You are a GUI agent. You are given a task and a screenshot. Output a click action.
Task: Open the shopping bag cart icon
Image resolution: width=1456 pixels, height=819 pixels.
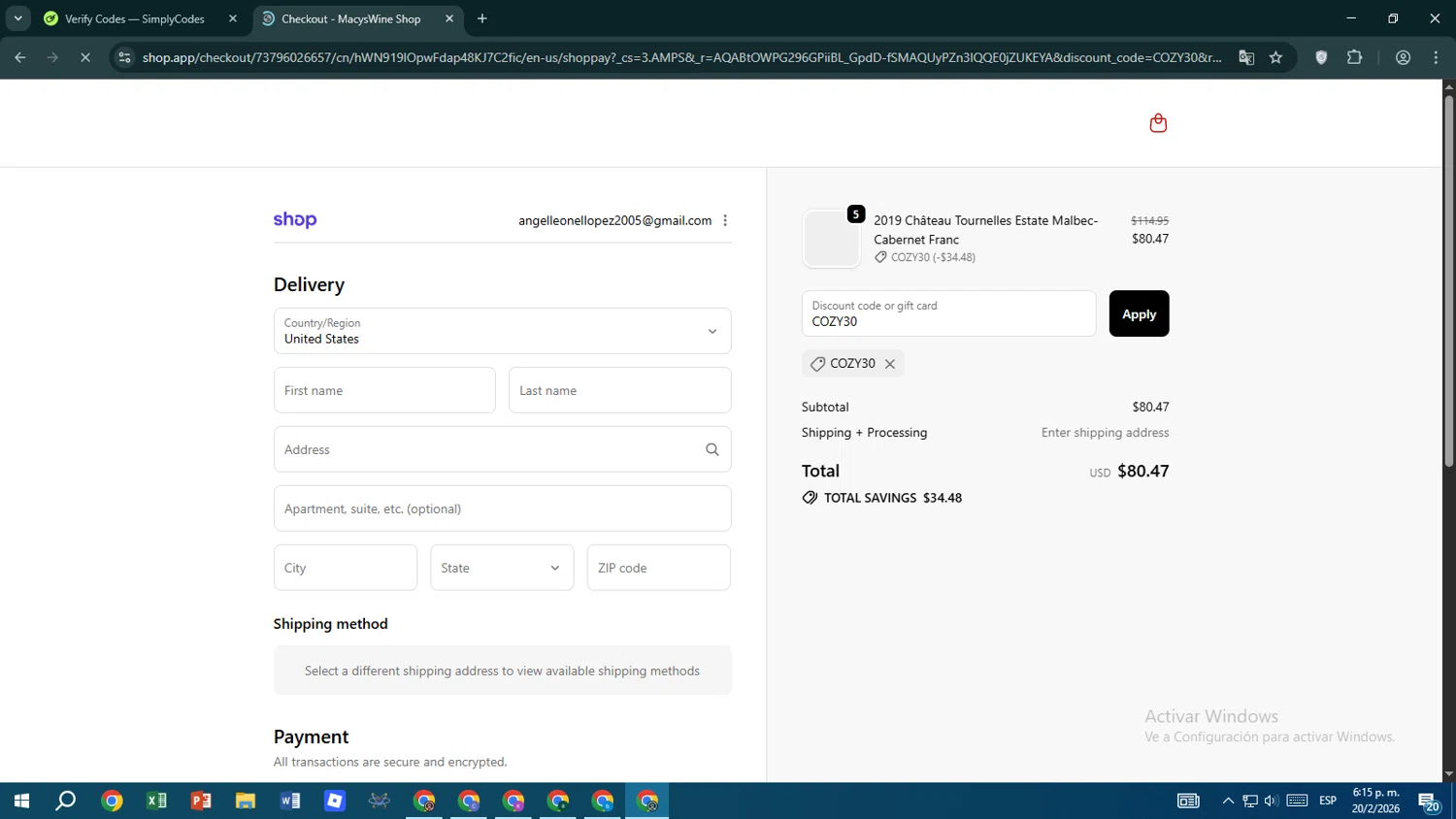pos(1158,123)
